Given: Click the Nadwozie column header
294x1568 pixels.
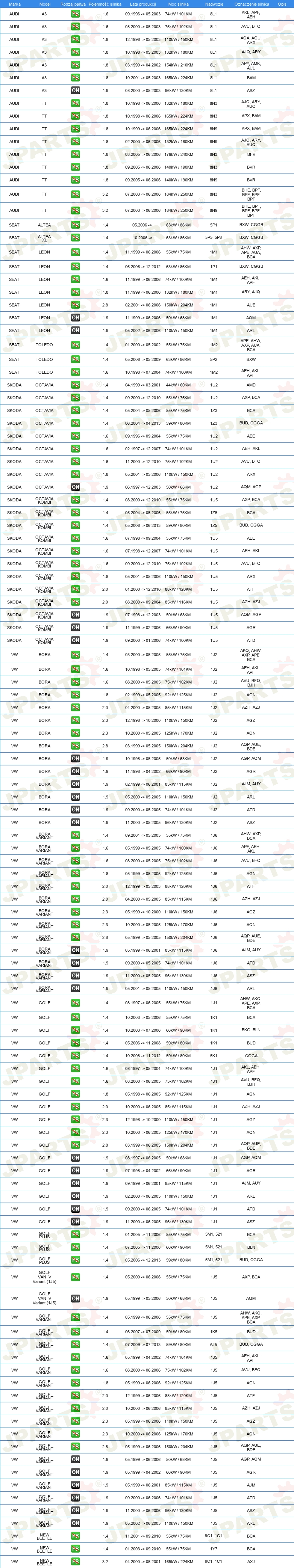Looking at the screenshot, I should (x=214, y=4).
